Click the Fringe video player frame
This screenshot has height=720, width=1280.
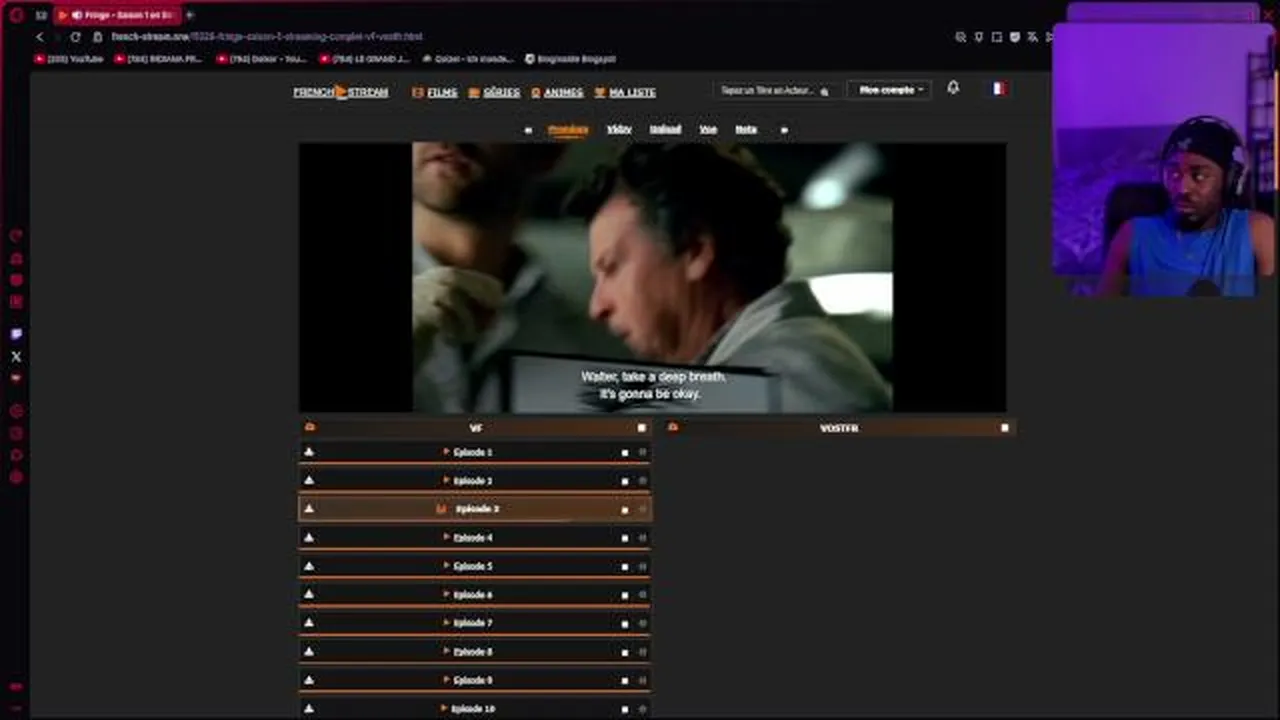click(x=653, y=277)
